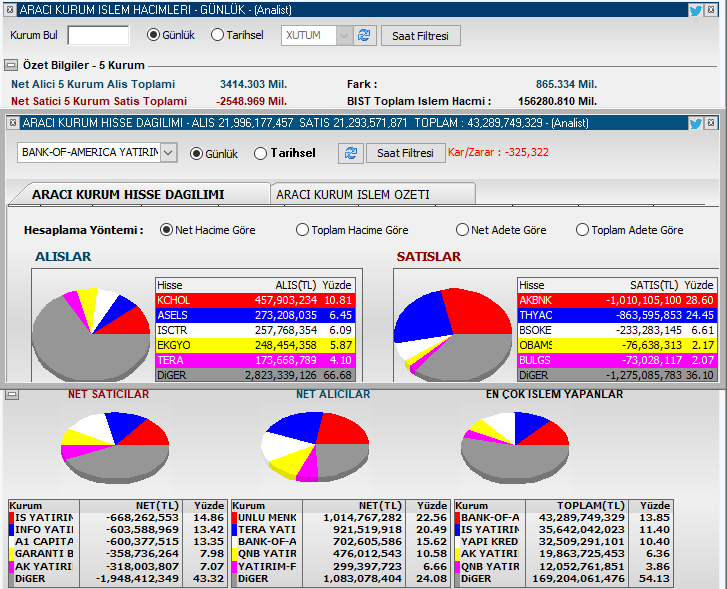Click Net Alici 5 Kurum Alis Toplami label

tap(93, 84)
